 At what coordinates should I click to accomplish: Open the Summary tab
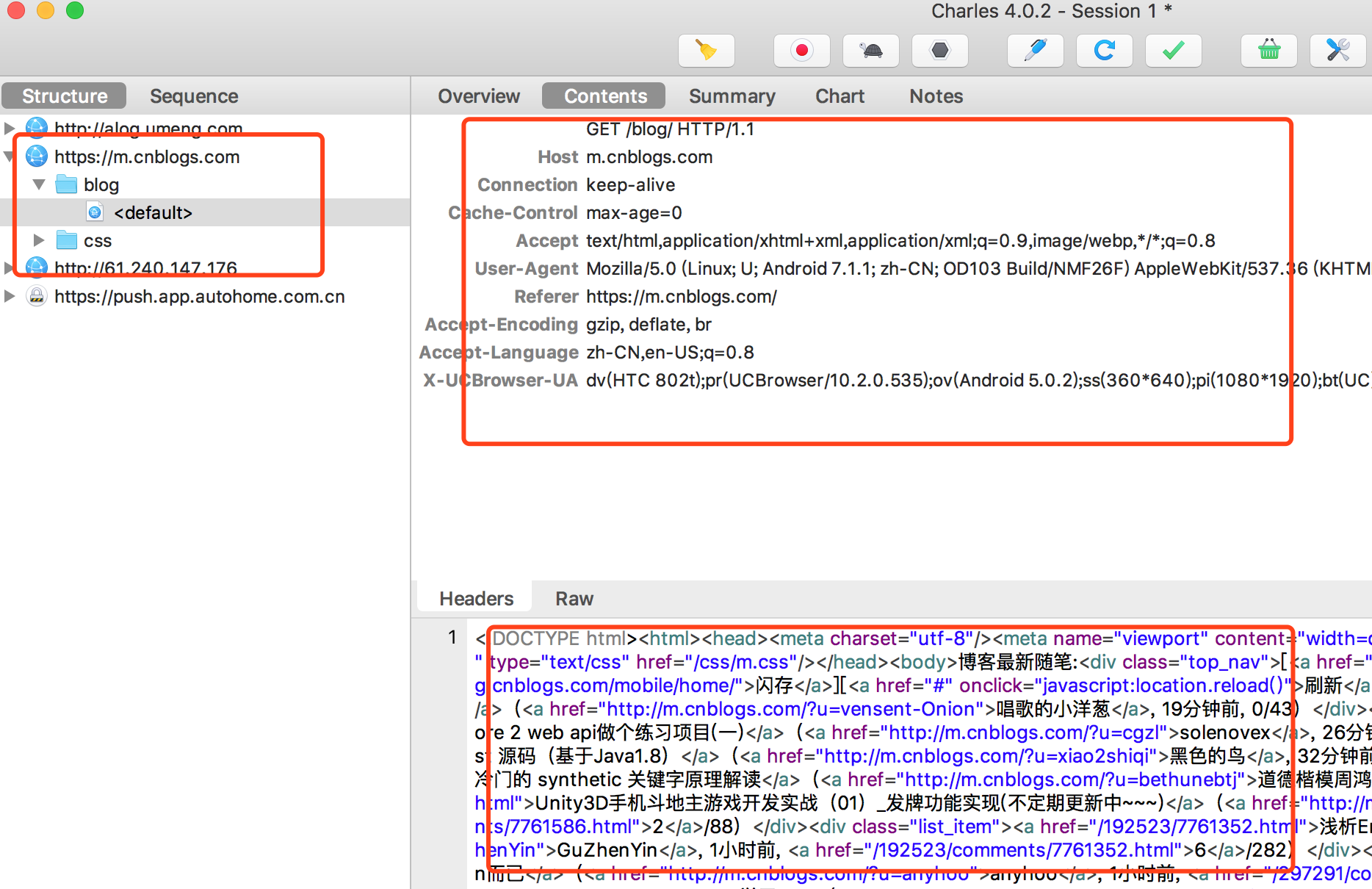[x=732, y=96]
